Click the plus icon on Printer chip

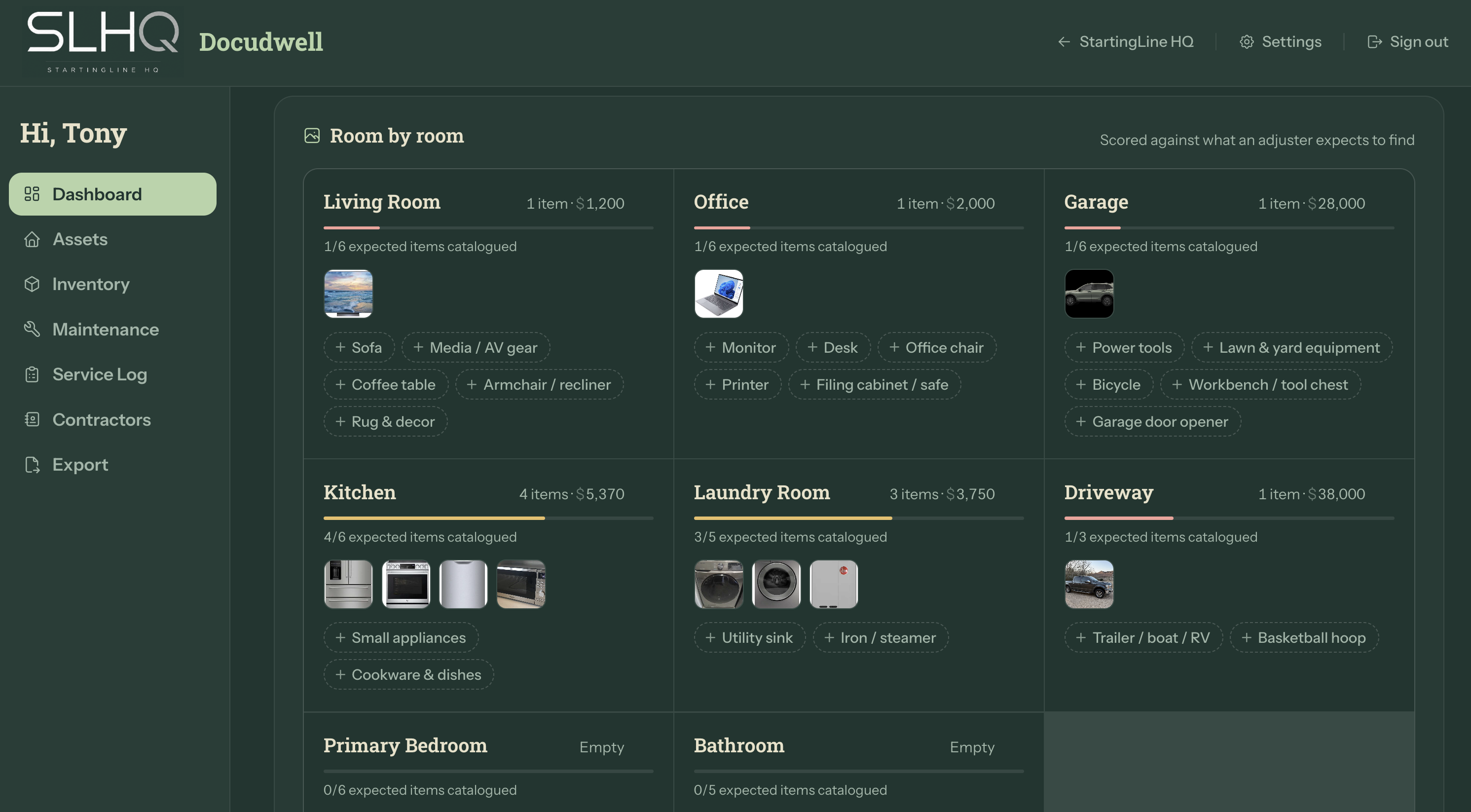coord(710,384)
